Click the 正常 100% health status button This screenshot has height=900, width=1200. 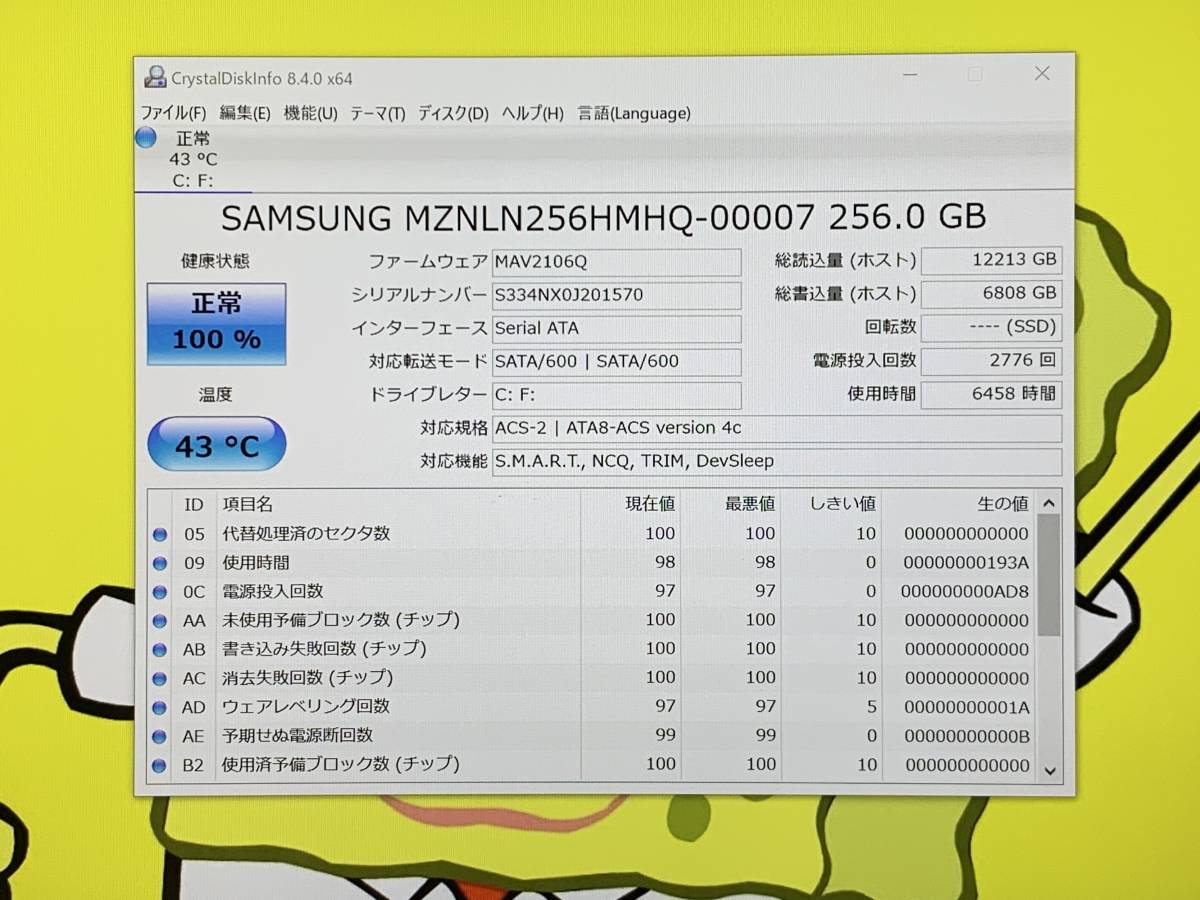[216, 323]
